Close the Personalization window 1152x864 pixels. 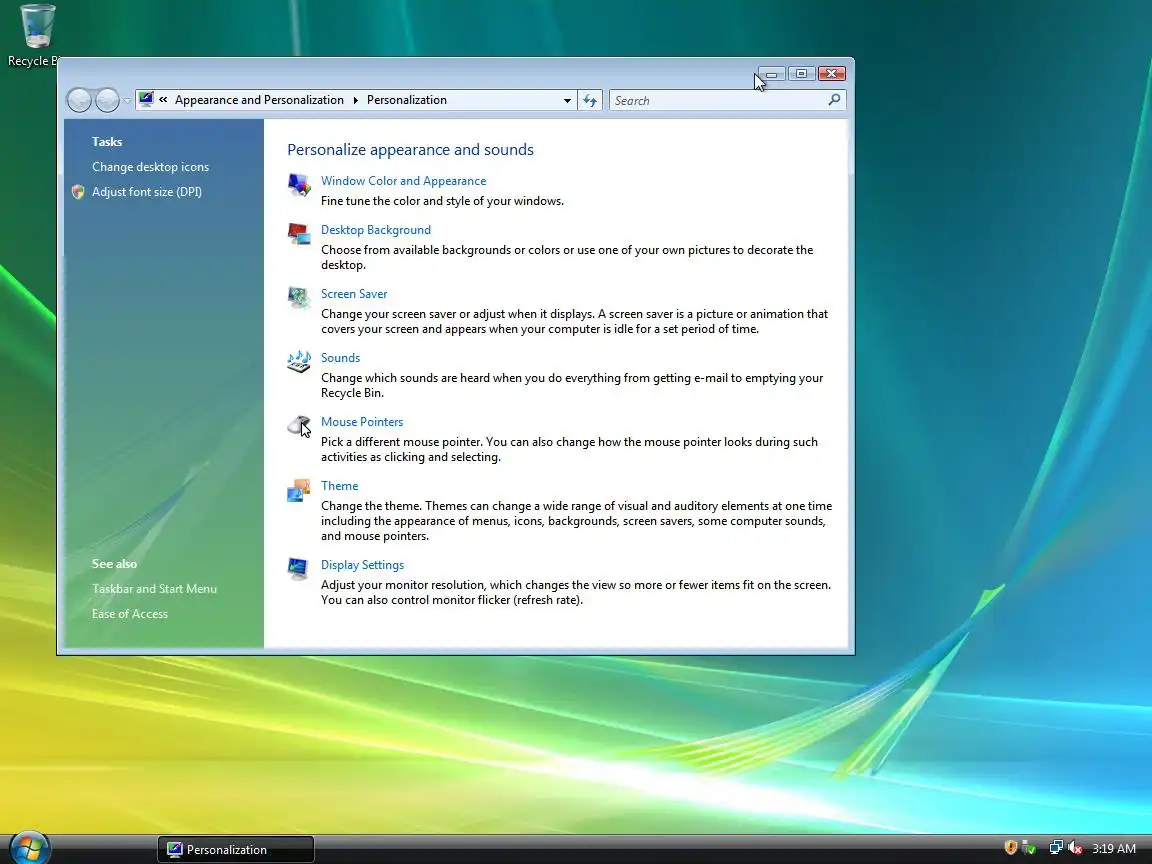click(x=832, y=73)
